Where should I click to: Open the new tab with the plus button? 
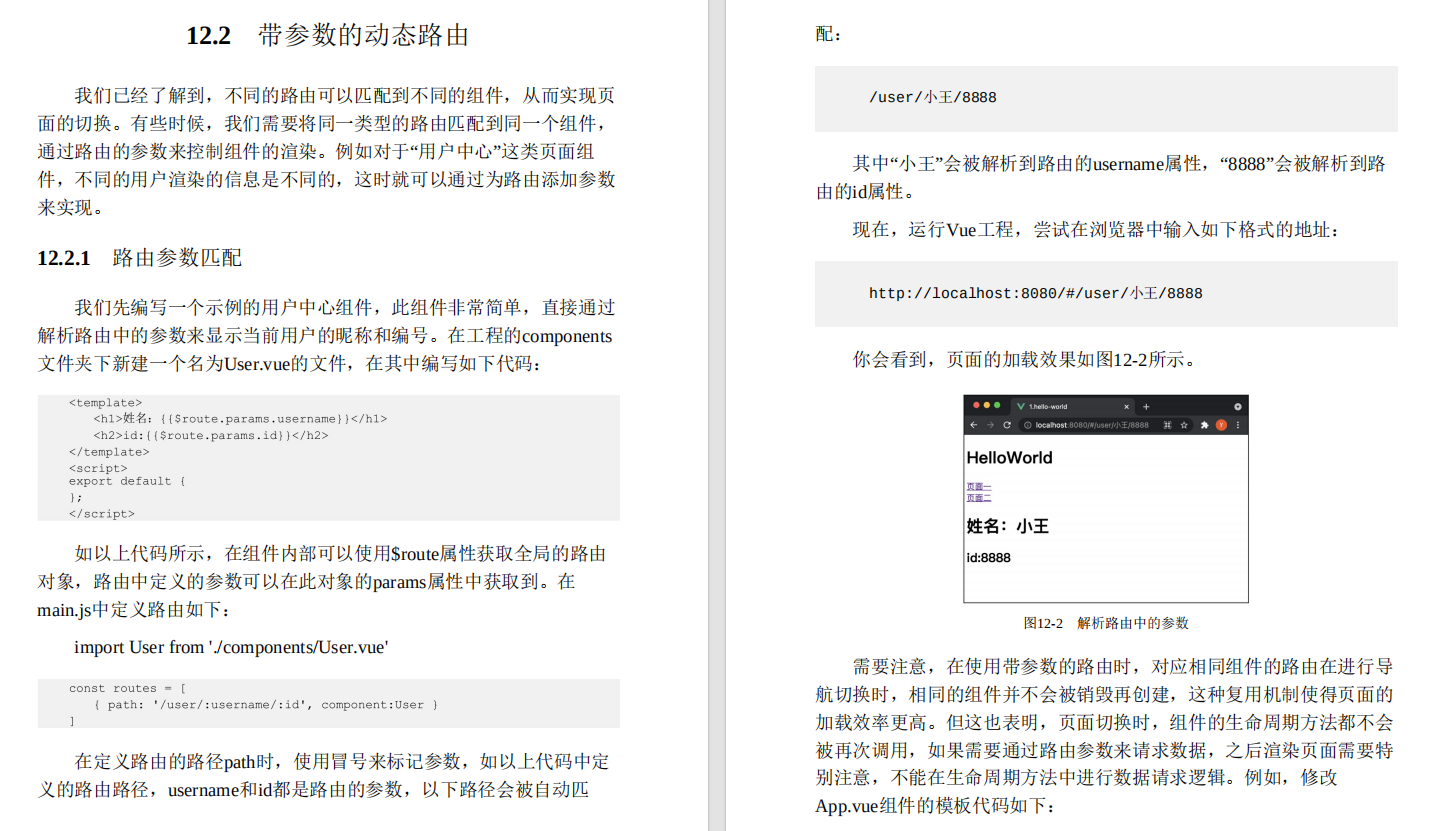[1146, 407]
